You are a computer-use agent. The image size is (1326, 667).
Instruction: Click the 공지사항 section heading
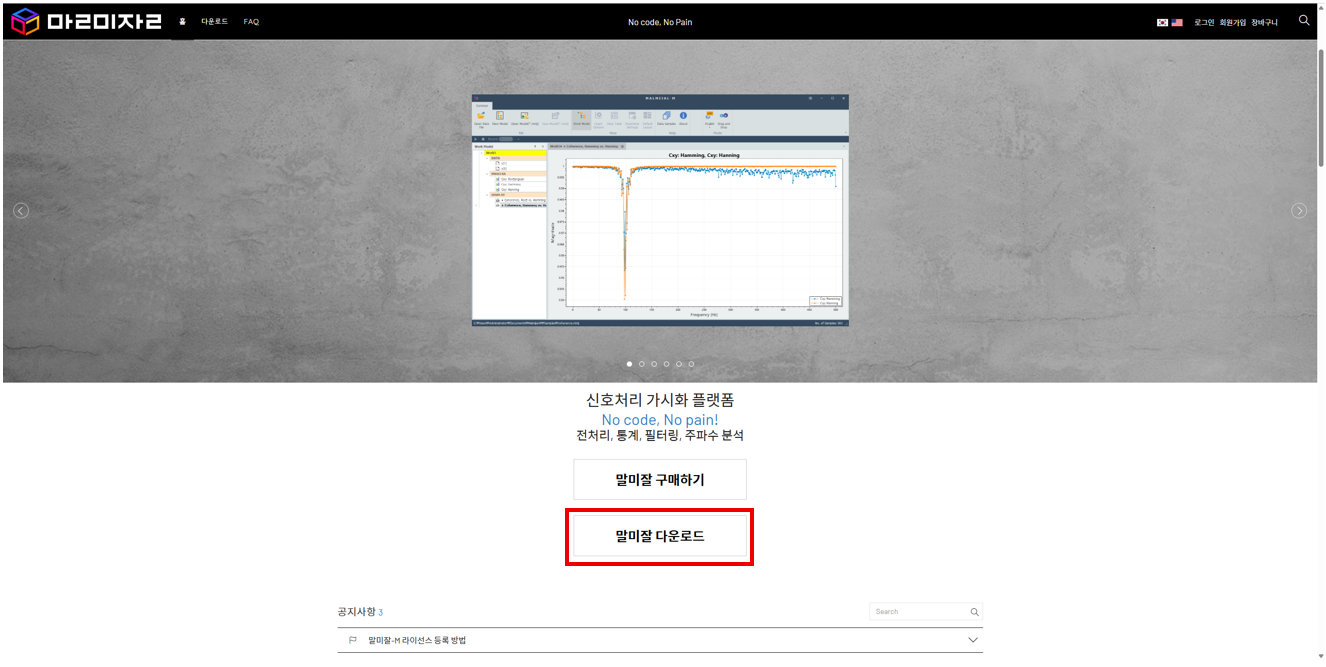[357, 611]
